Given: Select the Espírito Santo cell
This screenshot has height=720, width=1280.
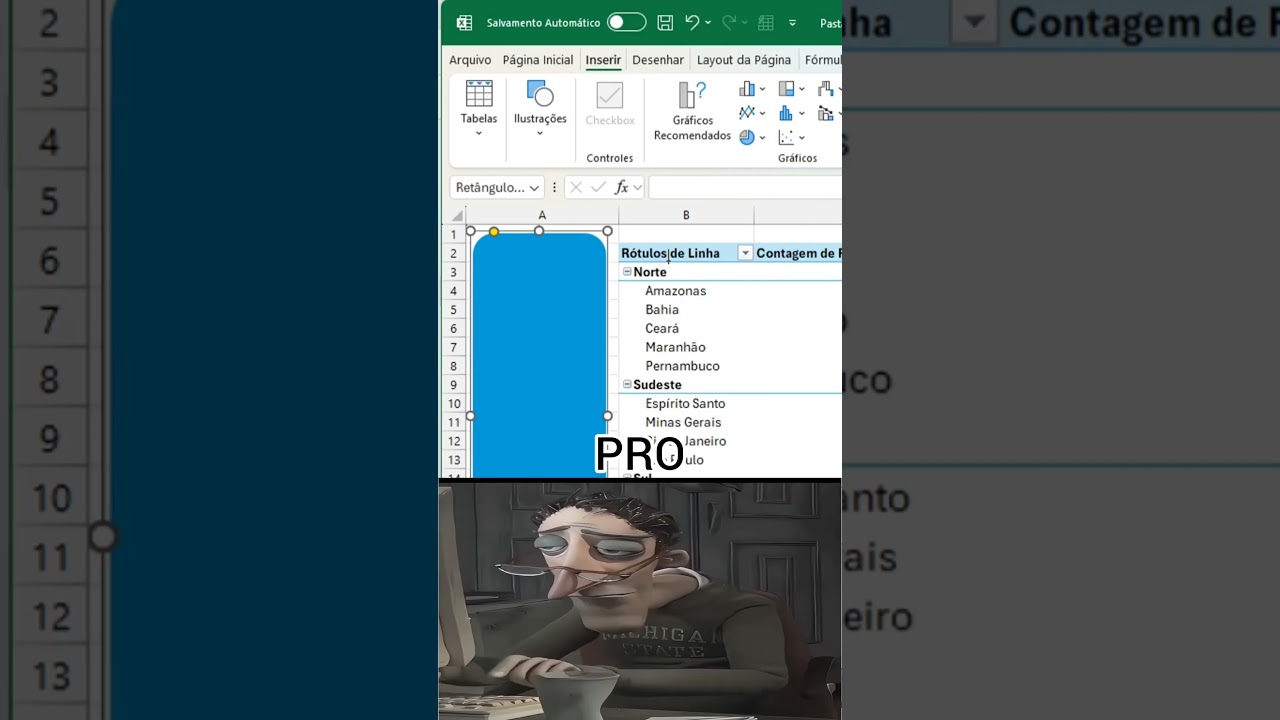Looking at the screenshot, I should tap(686, 404).
